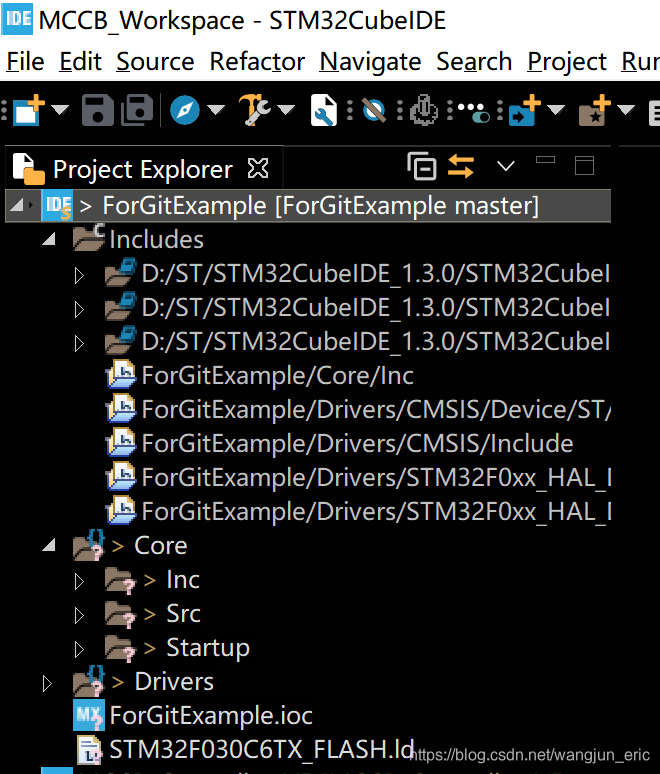Open the Search menu
This screenshot has width=660, height=774.
(474, 62)
